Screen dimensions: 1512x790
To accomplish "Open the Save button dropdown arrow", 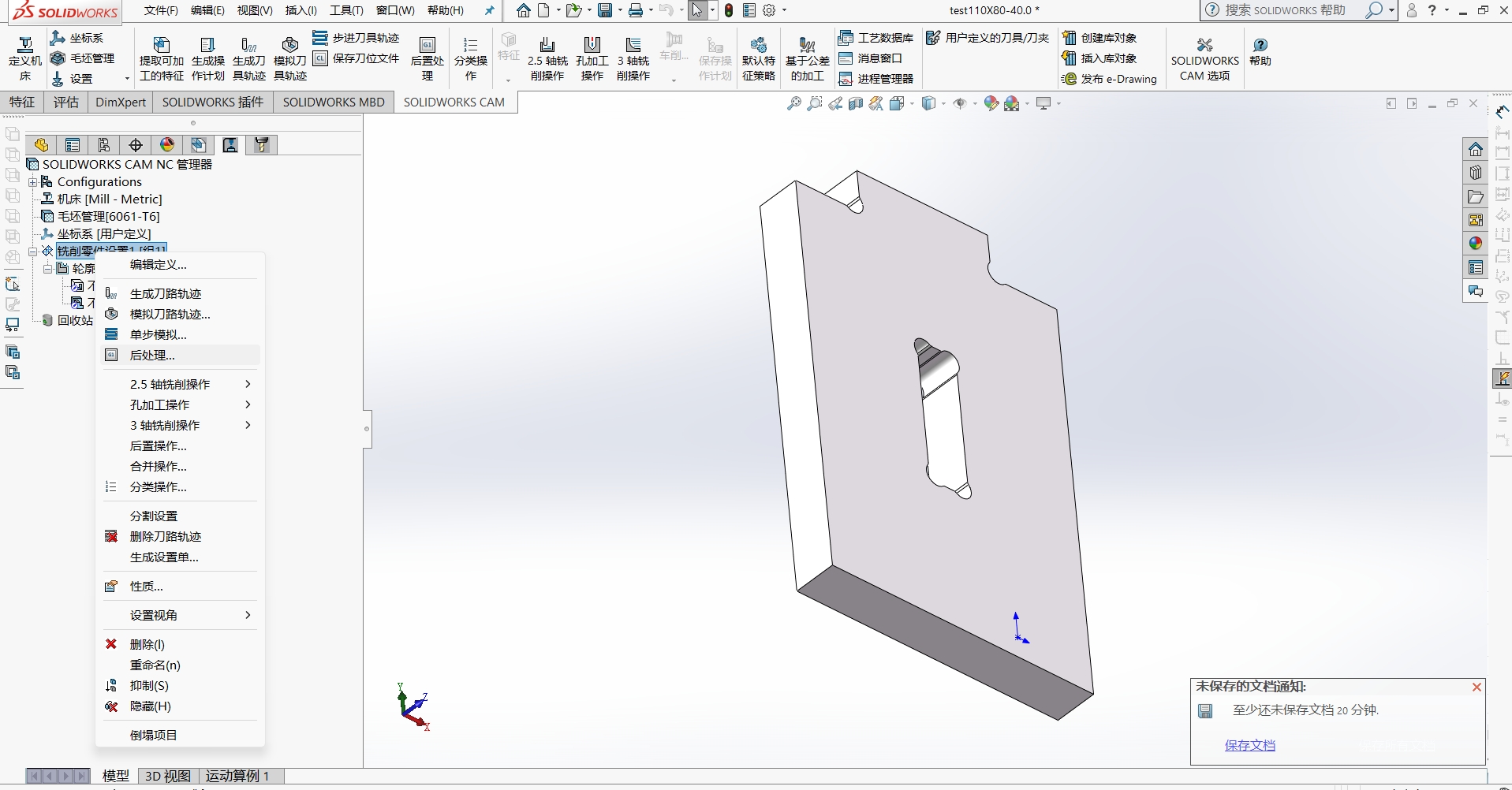I will pyautogui.click(x=620, y=10).
